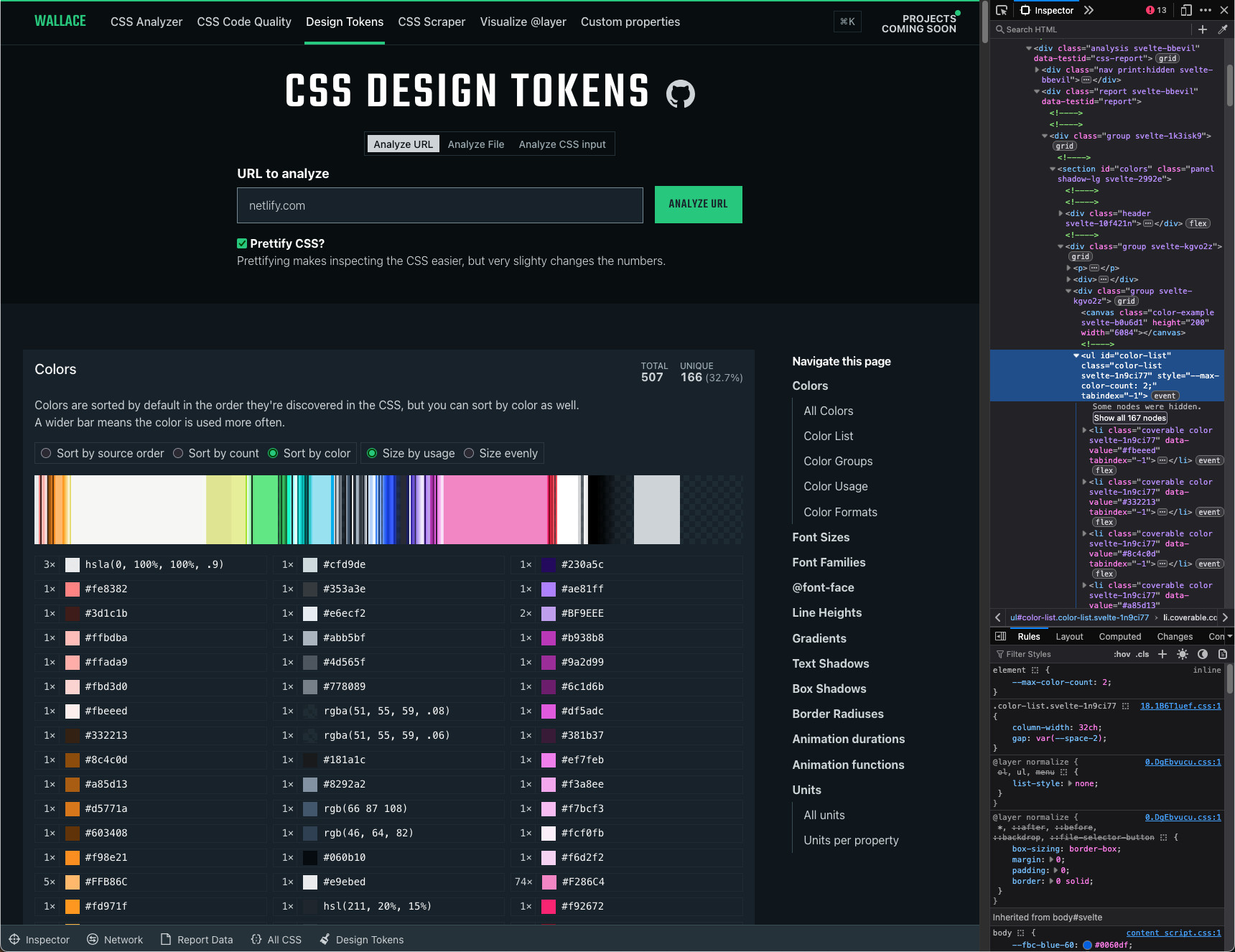Click the WALLACE logo
Image resolution: width=1235 pixels, height=952 pixels.
click(60, 21)
